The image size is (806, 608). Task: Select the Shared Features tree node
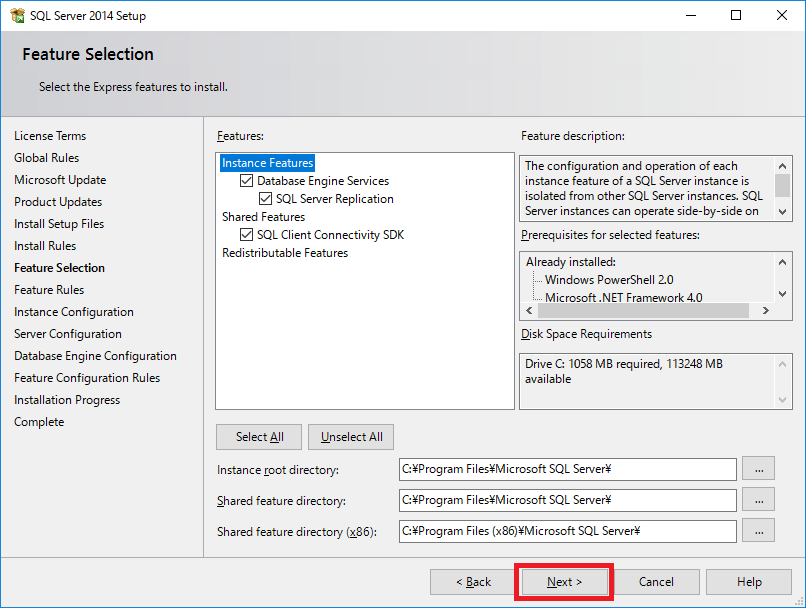(263, 217)
